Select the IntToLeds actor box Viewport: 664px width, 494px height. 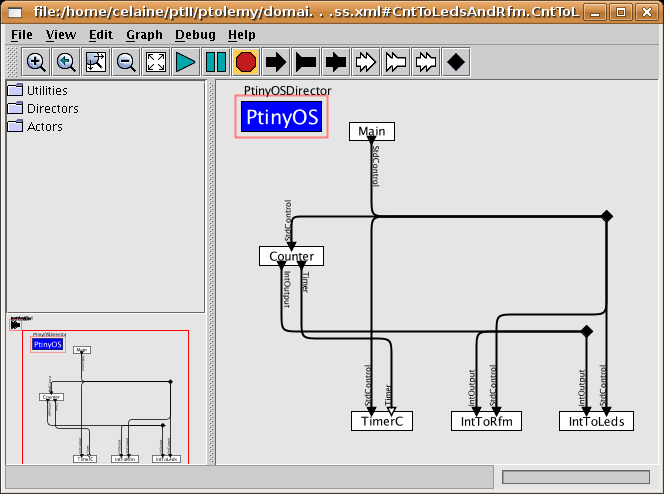coord(596,421)
